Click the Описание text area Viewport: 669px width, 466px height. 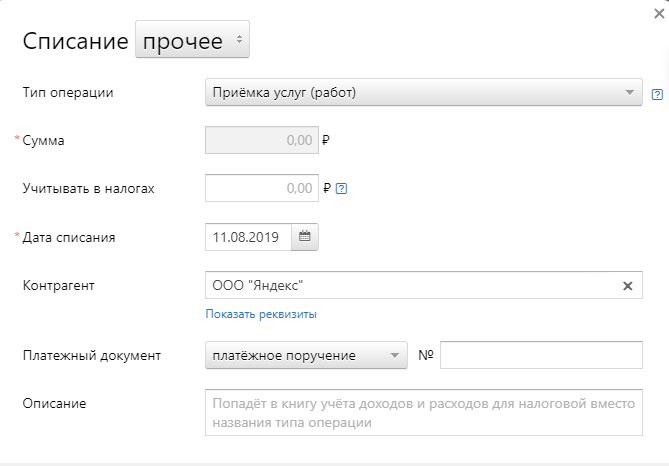(423, 413)
